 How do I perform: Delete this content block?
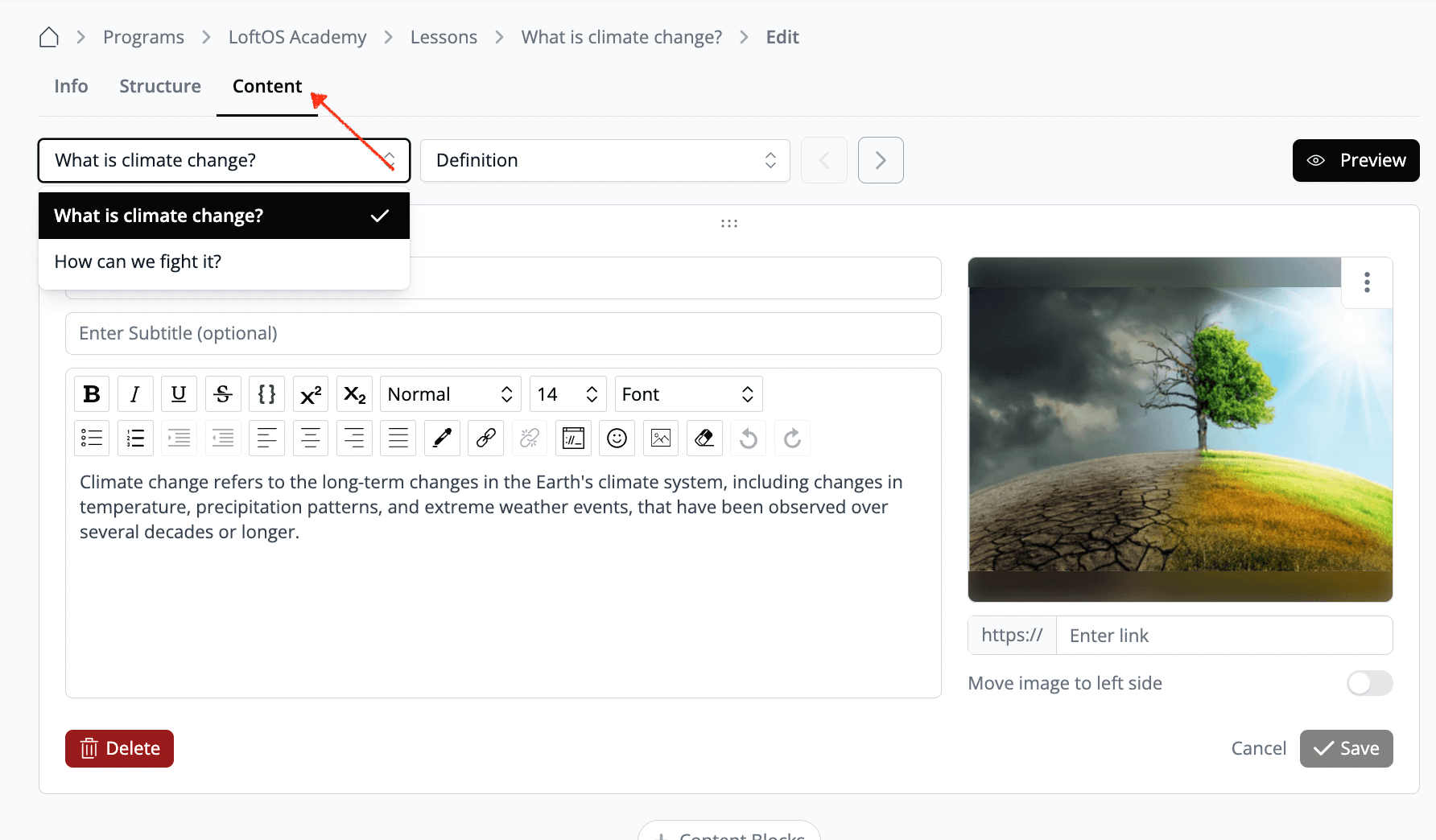[119, 748]
